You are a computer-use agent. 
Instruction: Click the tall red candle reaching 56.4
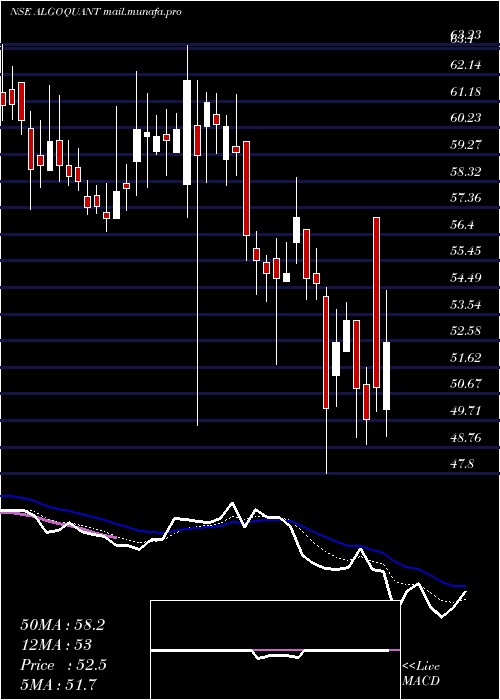point(376,302)
